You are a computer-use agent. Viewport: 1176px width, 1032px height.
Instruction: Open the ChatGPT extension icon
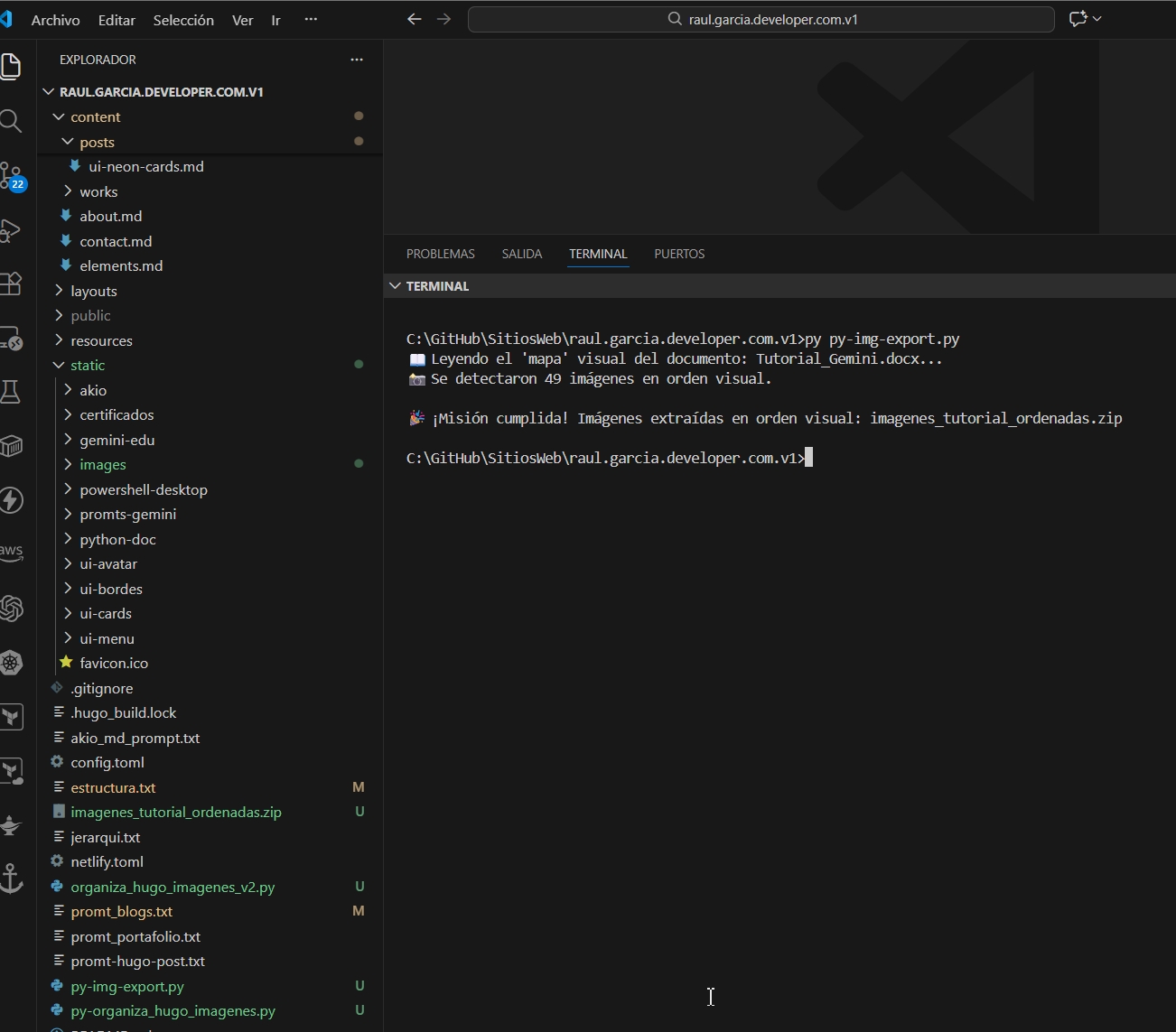[12, 609]
